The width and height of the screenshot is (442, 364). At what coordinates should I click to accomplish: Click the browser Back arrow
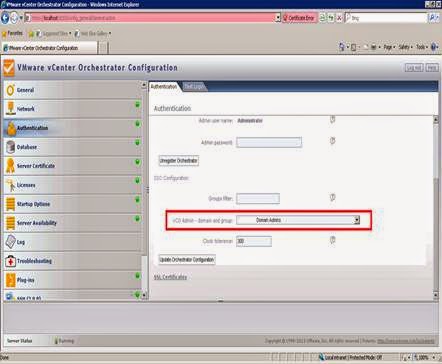click(5, 18)
